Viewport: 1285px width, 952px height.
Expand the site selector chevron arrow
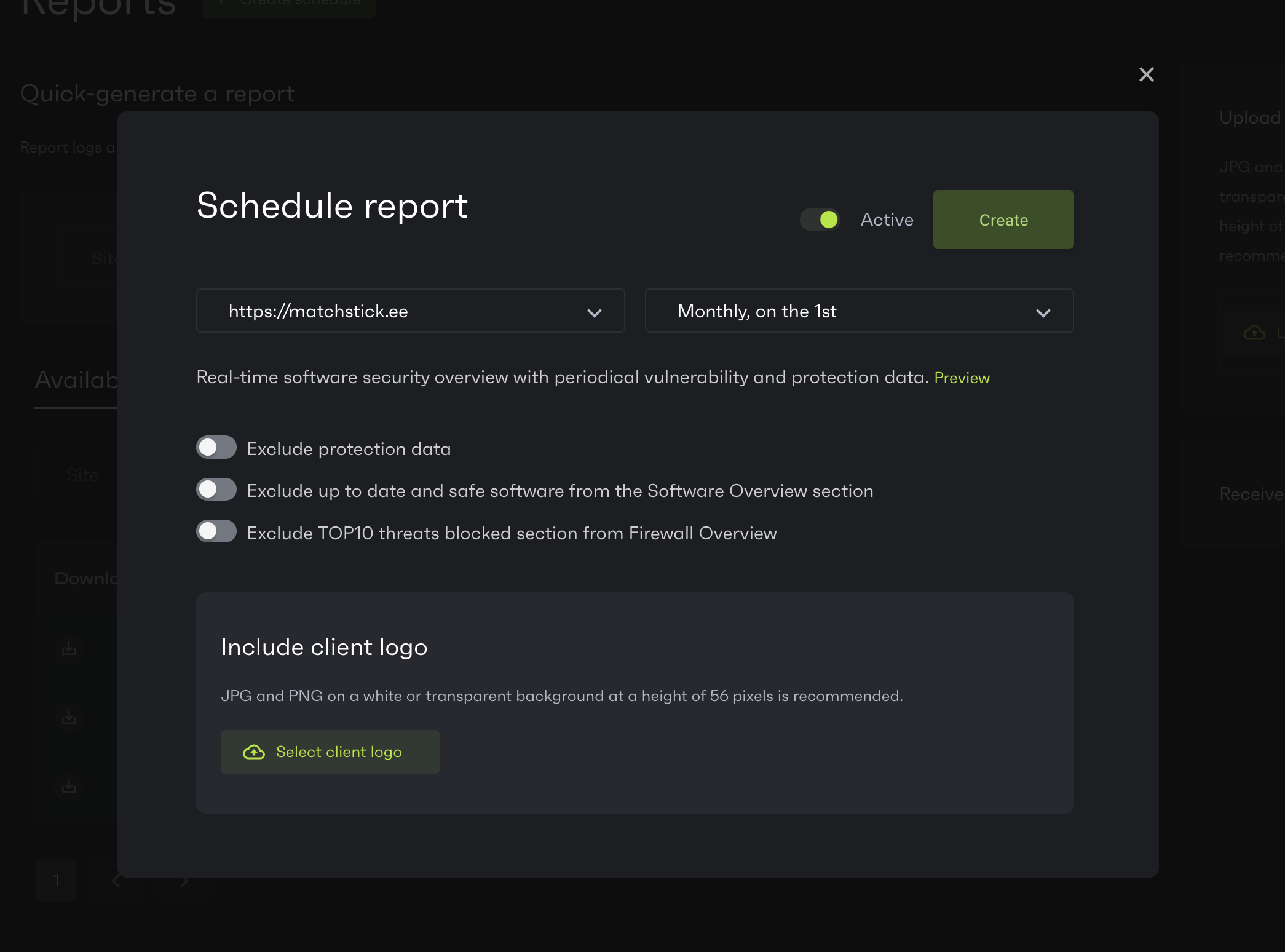594,312
